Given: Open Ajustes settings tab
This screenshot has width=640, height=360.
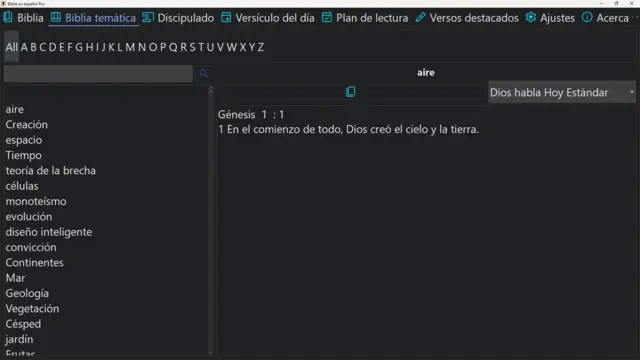Looking at the screenshot, I should 550,18.
